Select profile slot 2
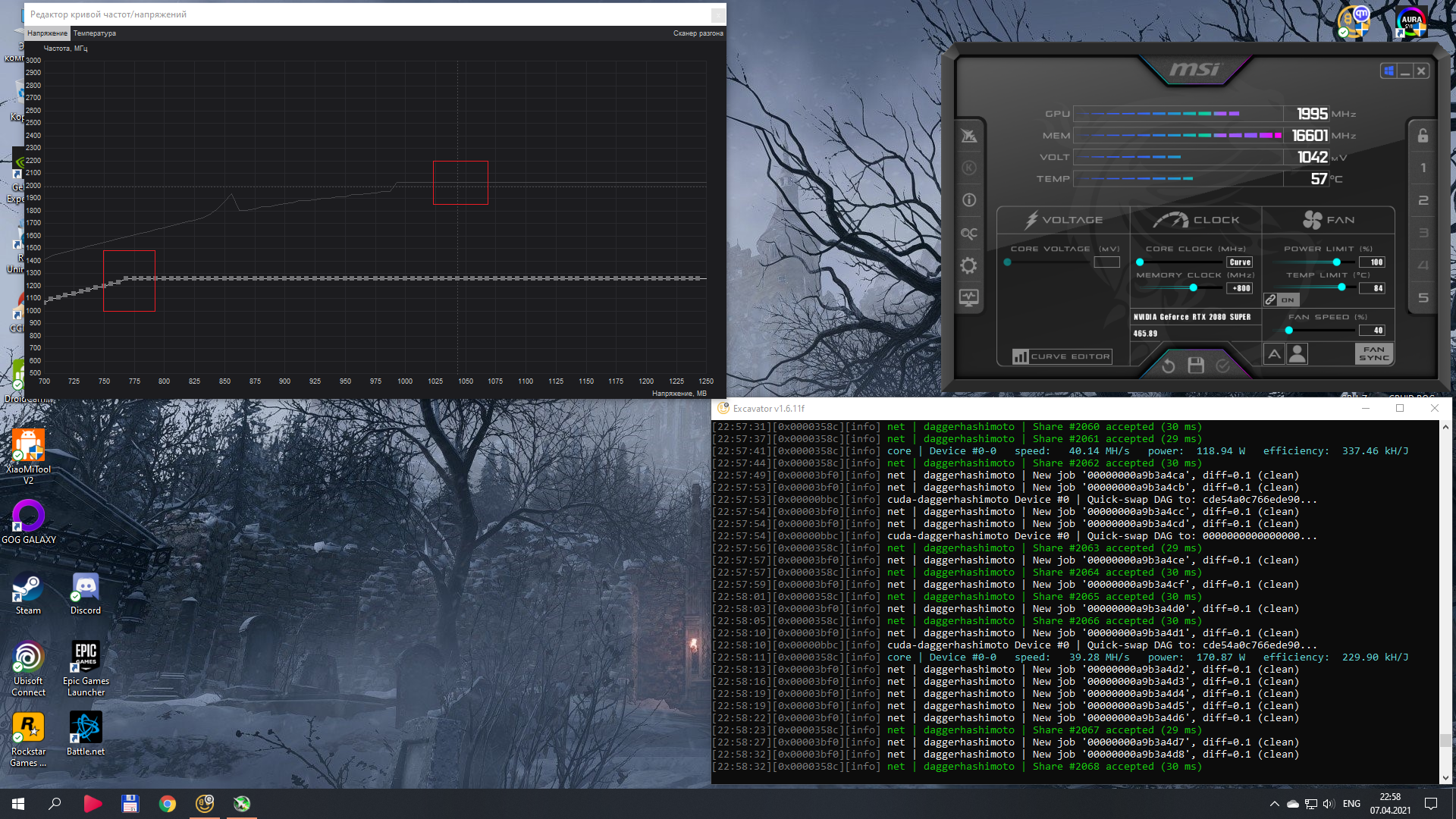The height and width of the screenshot is (819, 1456). tap(1423, 201)
